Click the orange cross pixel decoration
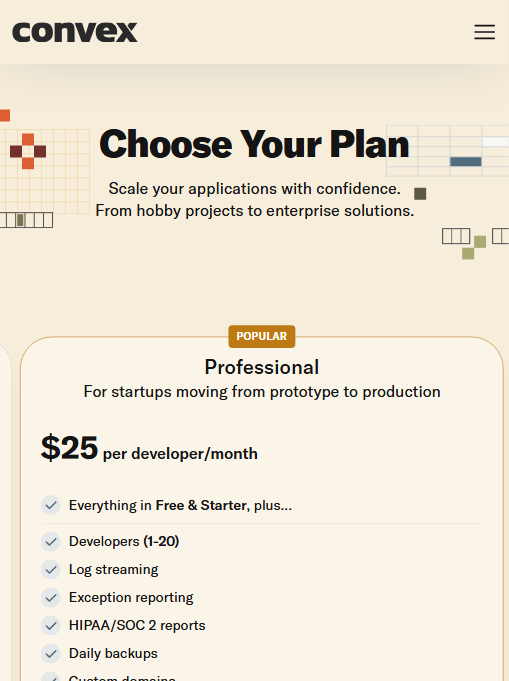509x681 pixels. (28, 151)
